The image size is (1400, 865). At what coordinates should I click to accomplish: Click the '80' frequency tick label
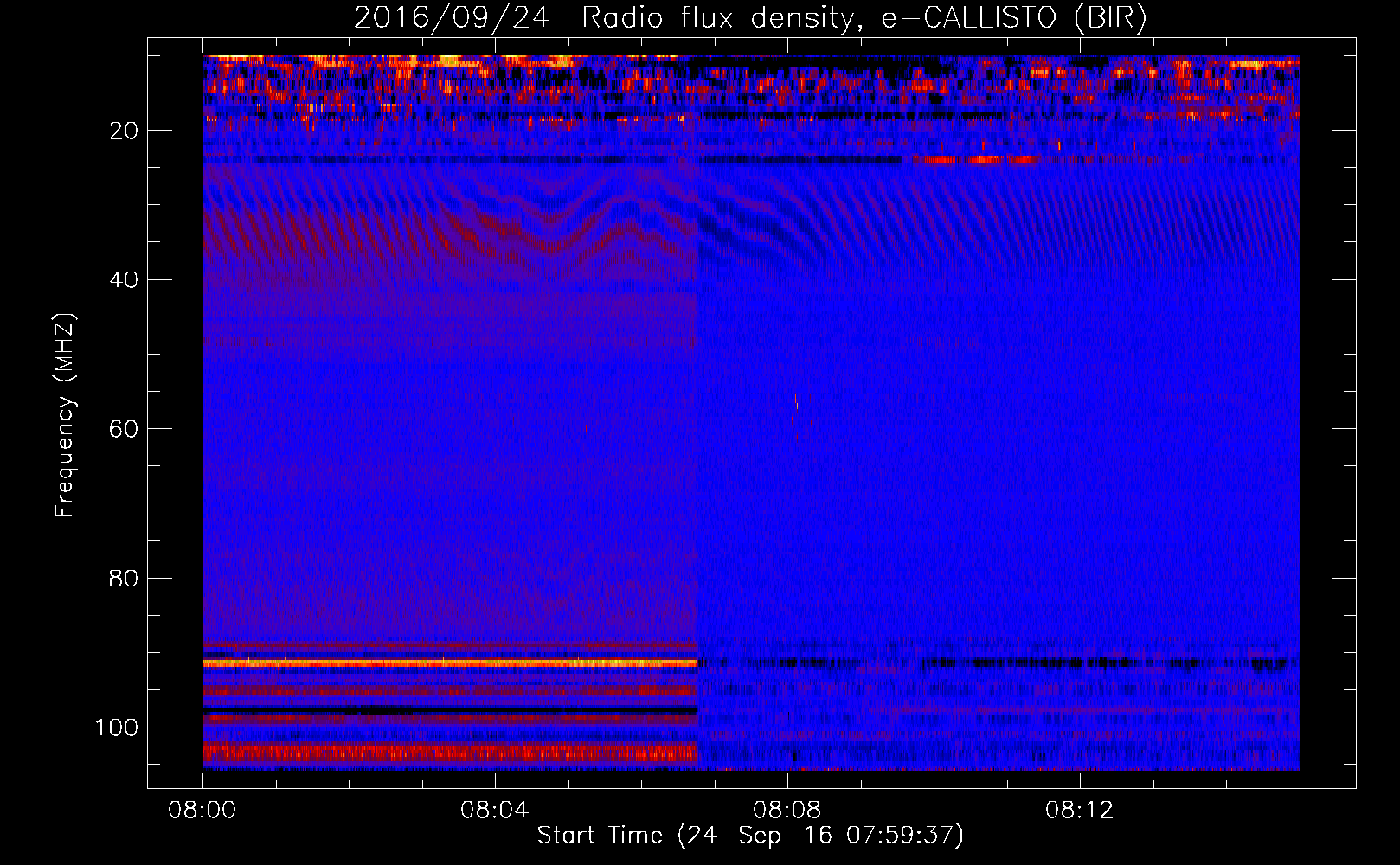(125, 579)
